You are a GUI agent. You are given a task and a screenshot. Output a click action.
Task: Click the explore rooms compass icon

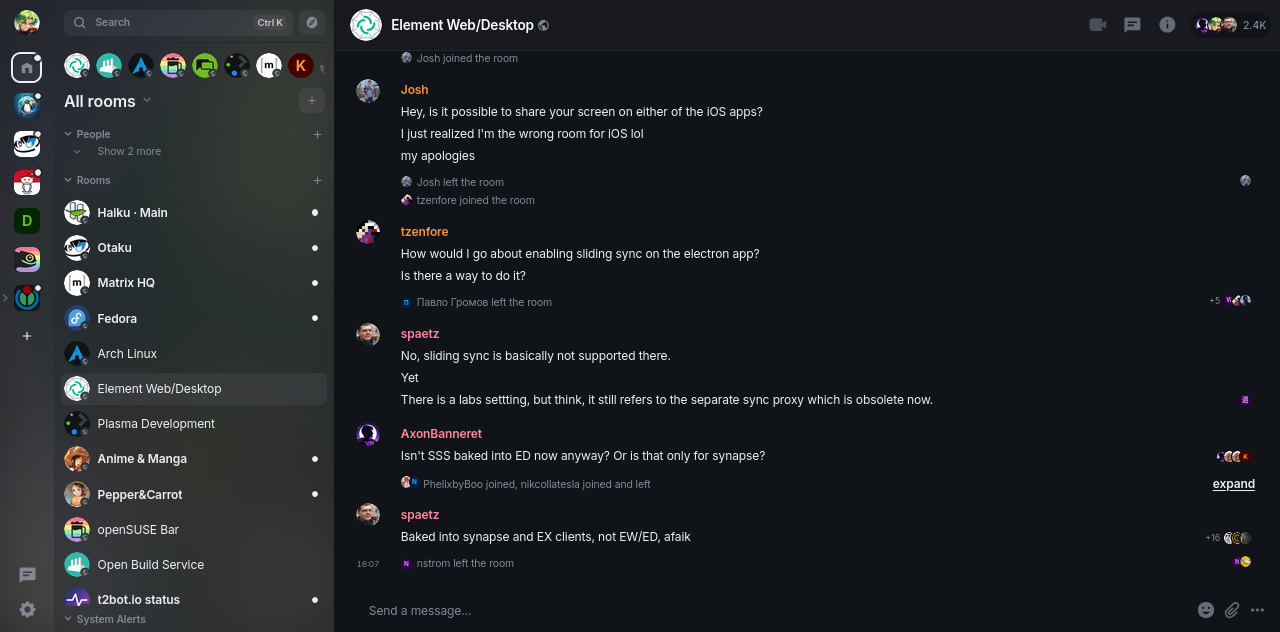click(x=312, y=22)
